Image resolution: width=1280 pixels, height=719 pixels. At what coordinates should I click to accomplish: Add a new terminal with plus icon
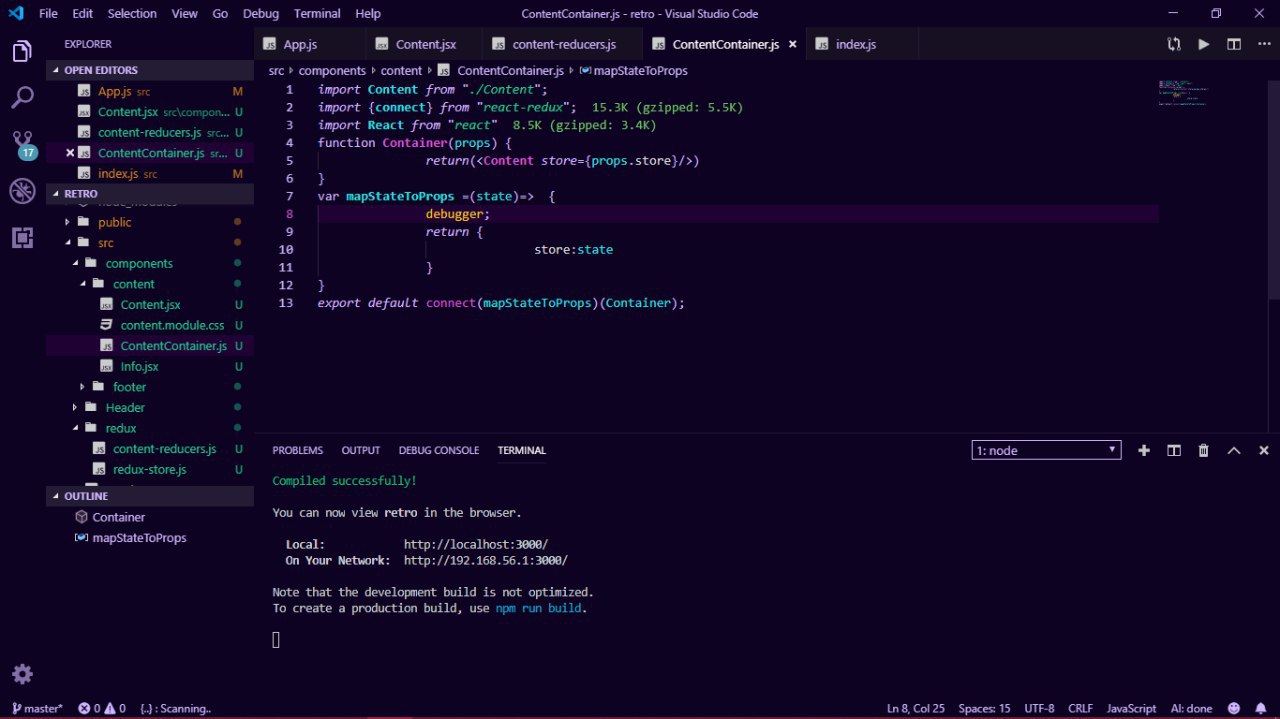tap(1144, 451)
